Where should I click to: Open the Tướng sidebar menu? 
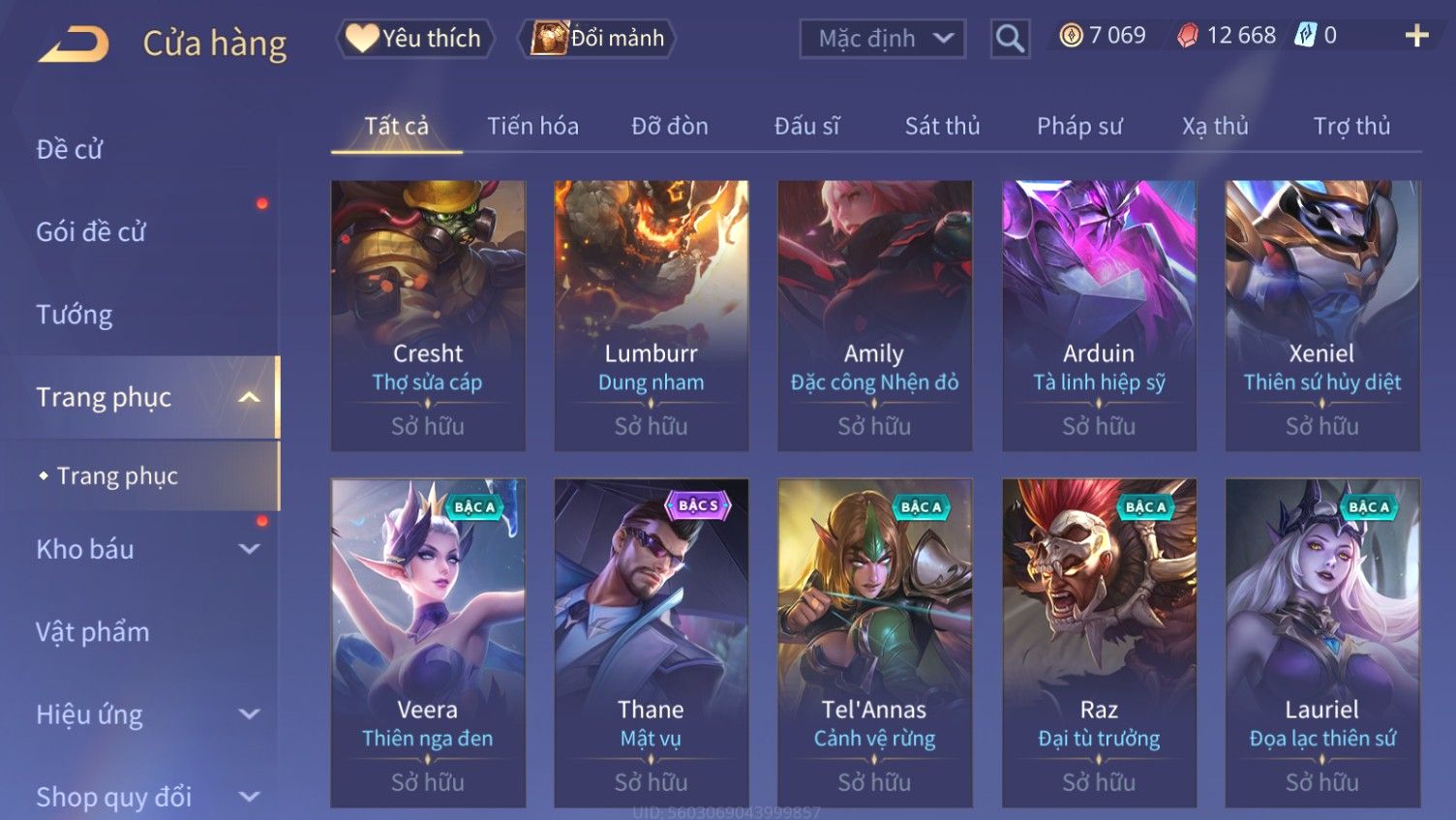[x=75, y=315]
